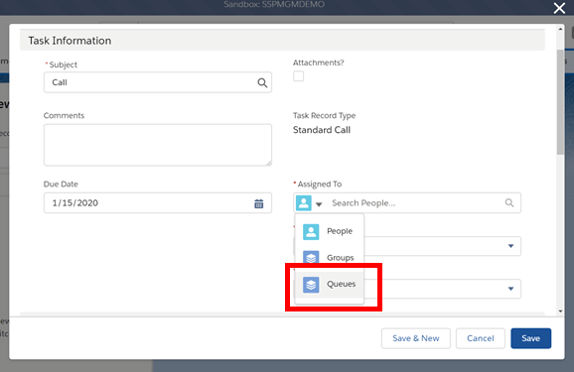This screenshot has height=372, width=574.
Task: Open the Due Date calendar picker icon
Action: (x=259, y=204)
